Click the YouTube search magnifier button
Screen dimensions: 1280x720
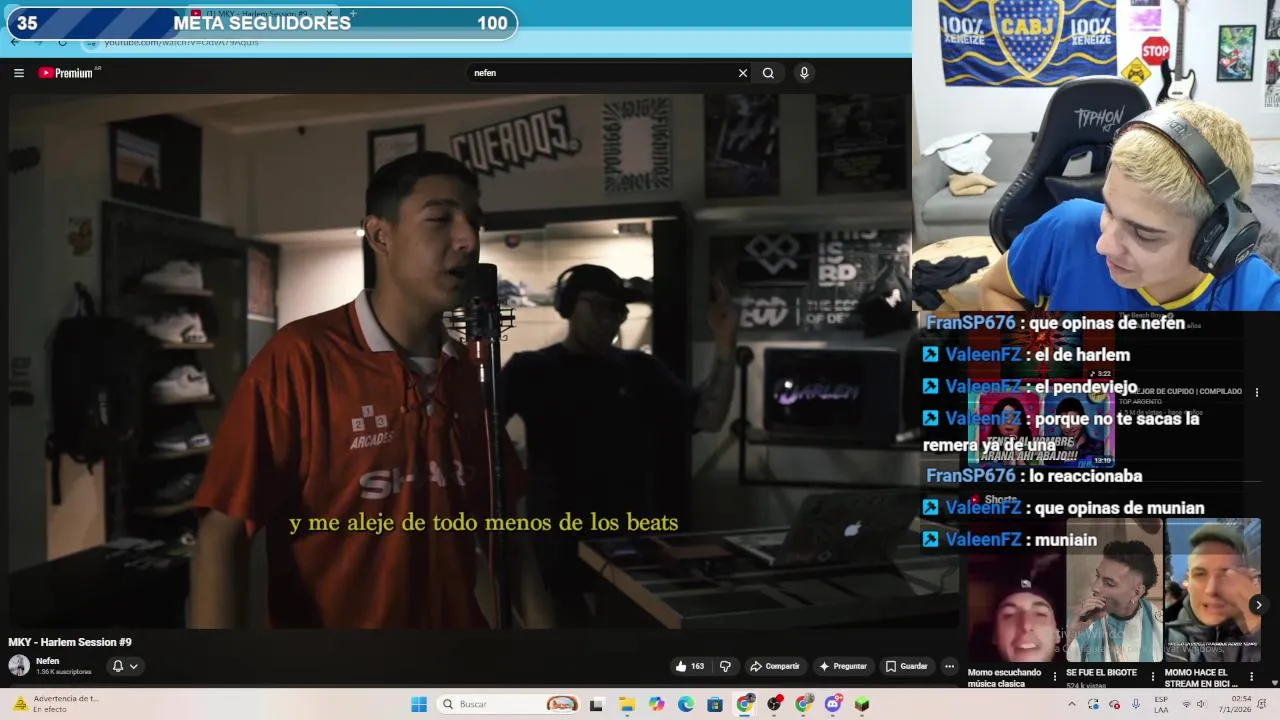[x=768, y=73]
